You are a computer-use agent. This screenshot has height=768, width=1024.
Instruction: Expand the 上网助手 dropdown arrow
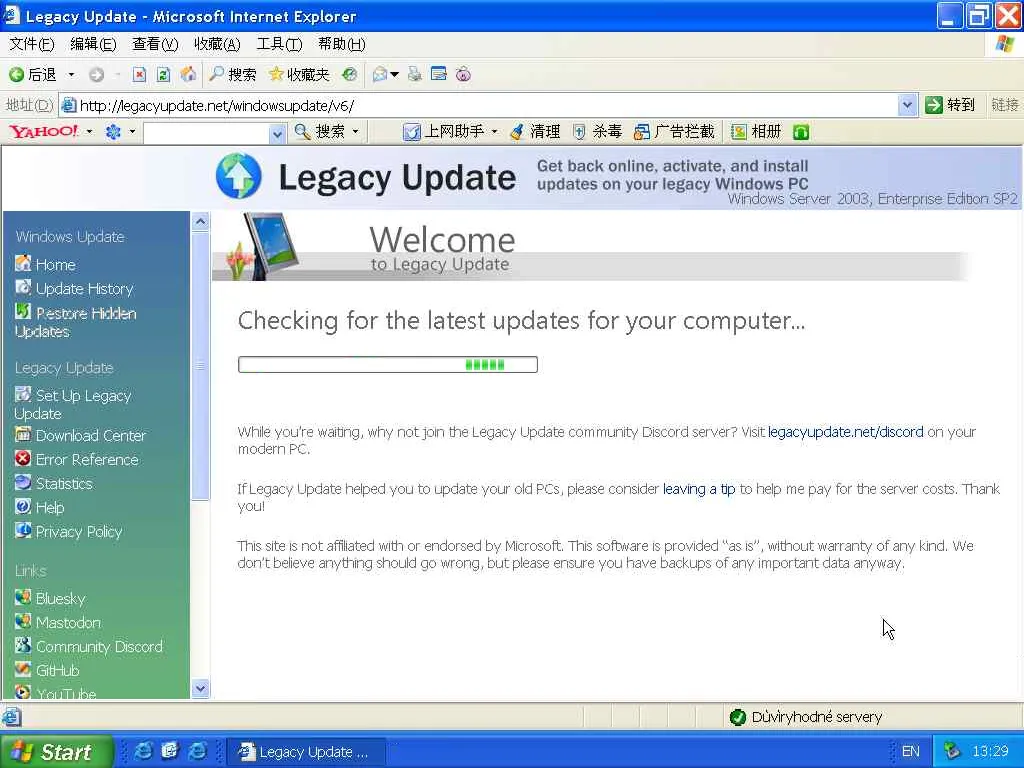coord(494,132)
